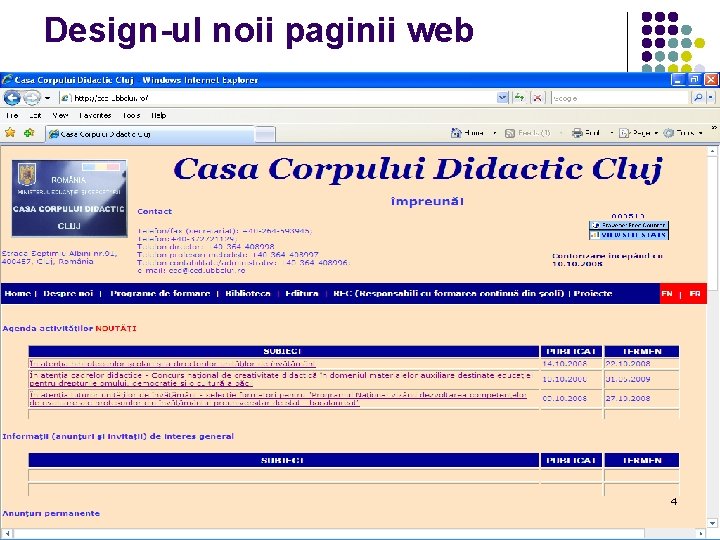Select the Casa Corpului Didactic Cluj tab
Screen dimensions: 720x540
click(149, 134)
